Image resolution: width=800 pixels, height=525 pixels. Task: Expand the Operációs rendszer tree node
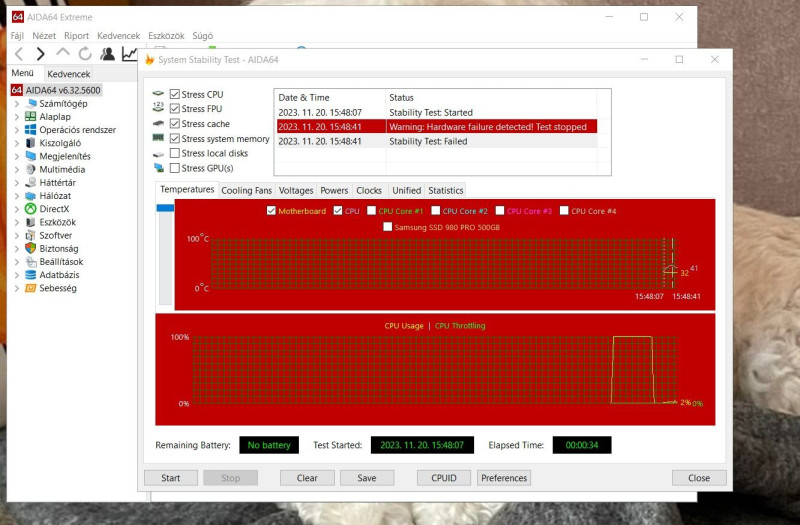click(16, 130)
